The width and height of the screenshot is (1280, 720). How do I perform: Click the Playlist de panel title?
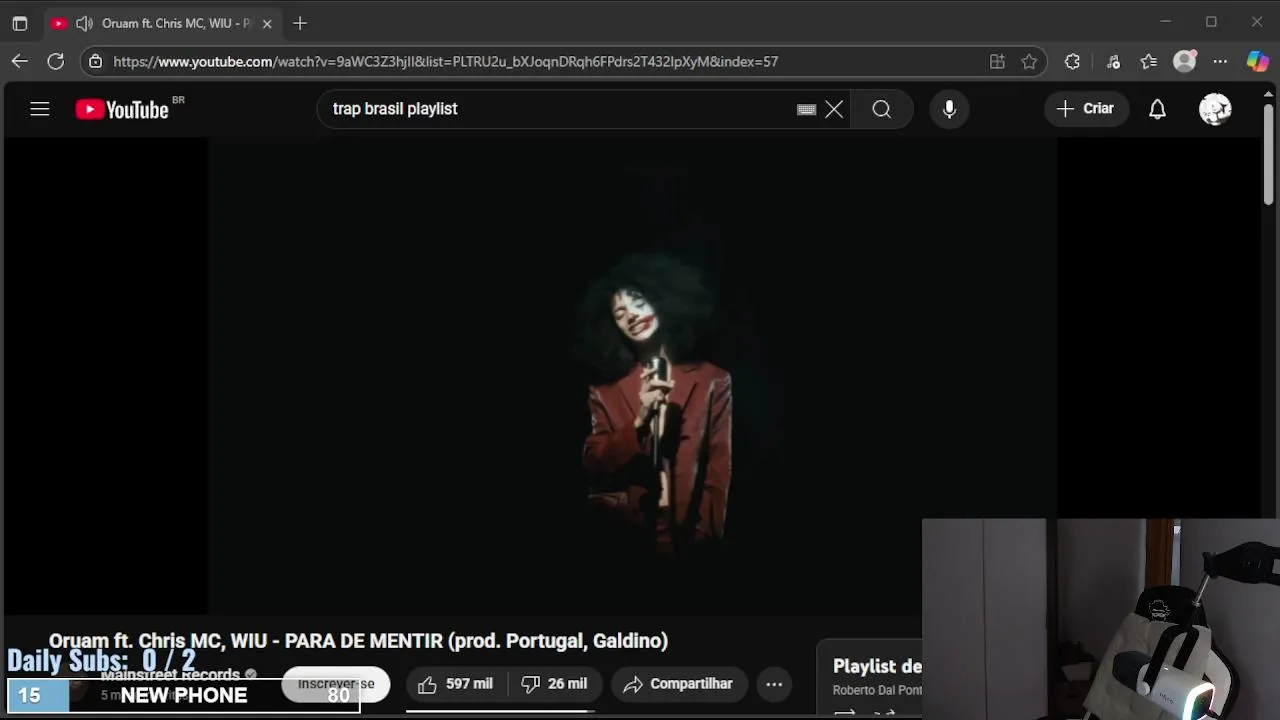[x=877, y=666]
